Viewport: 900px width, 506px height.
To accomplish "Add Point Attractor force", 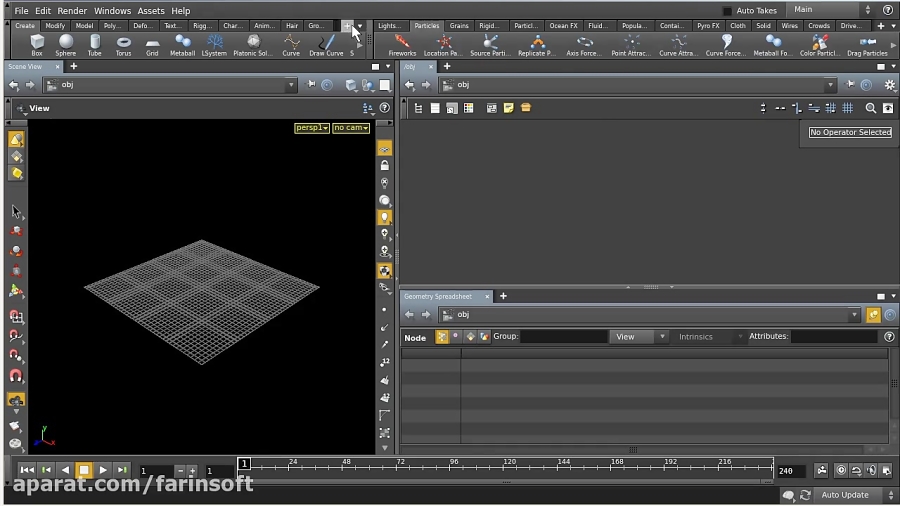I will tap(631, 45).
